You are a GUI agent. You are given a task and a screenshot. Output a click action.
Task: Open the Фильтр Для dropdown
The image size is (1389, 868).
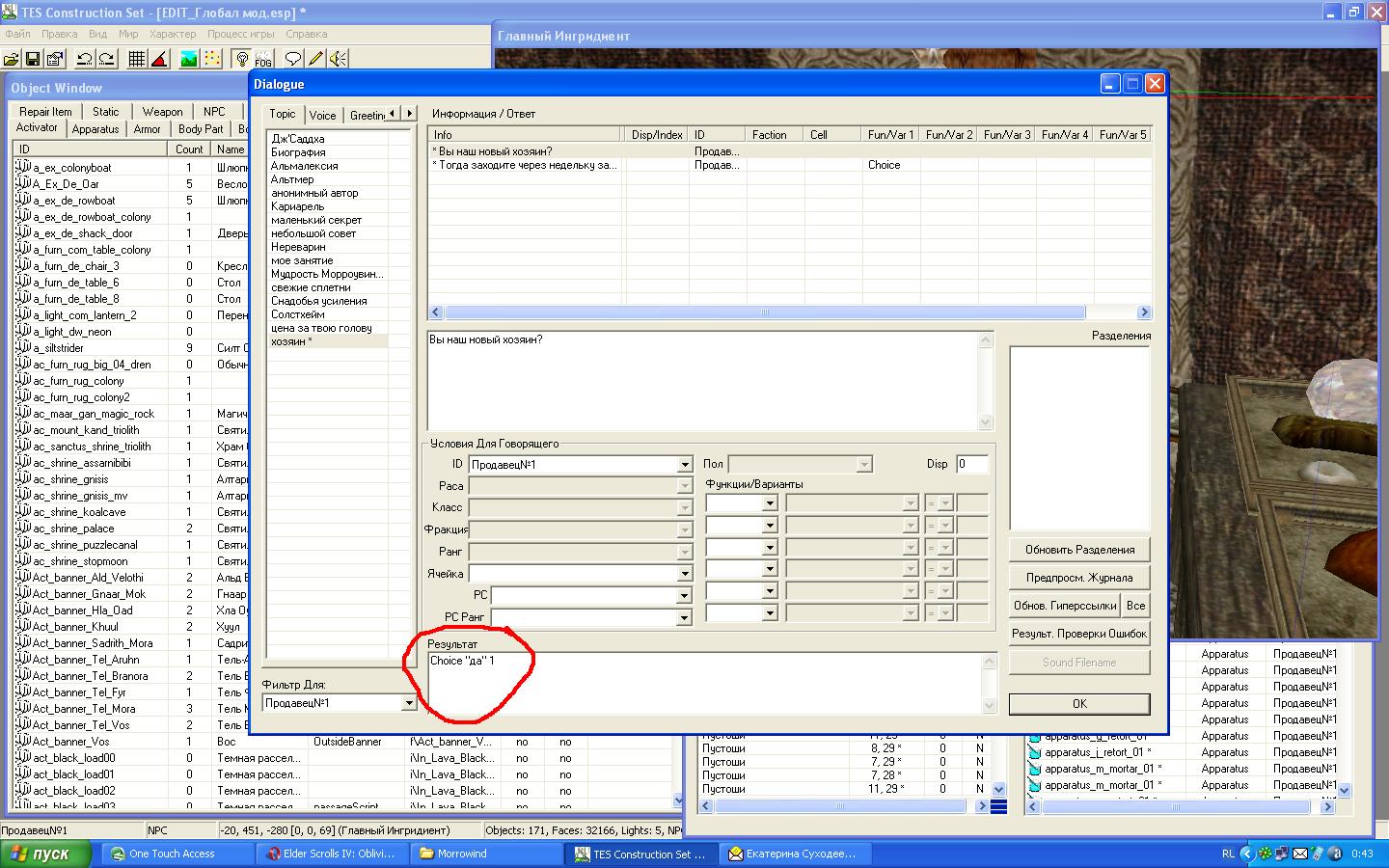pyautogui.click(x=408, y=703)
